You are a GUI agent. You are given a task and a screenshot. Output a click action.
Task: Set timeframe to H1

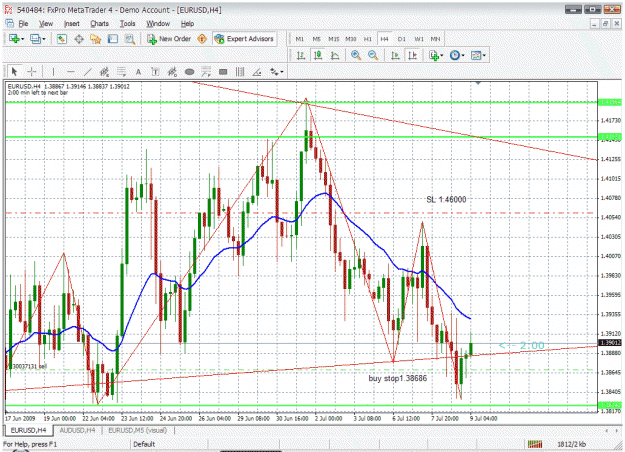pos(368,39)
